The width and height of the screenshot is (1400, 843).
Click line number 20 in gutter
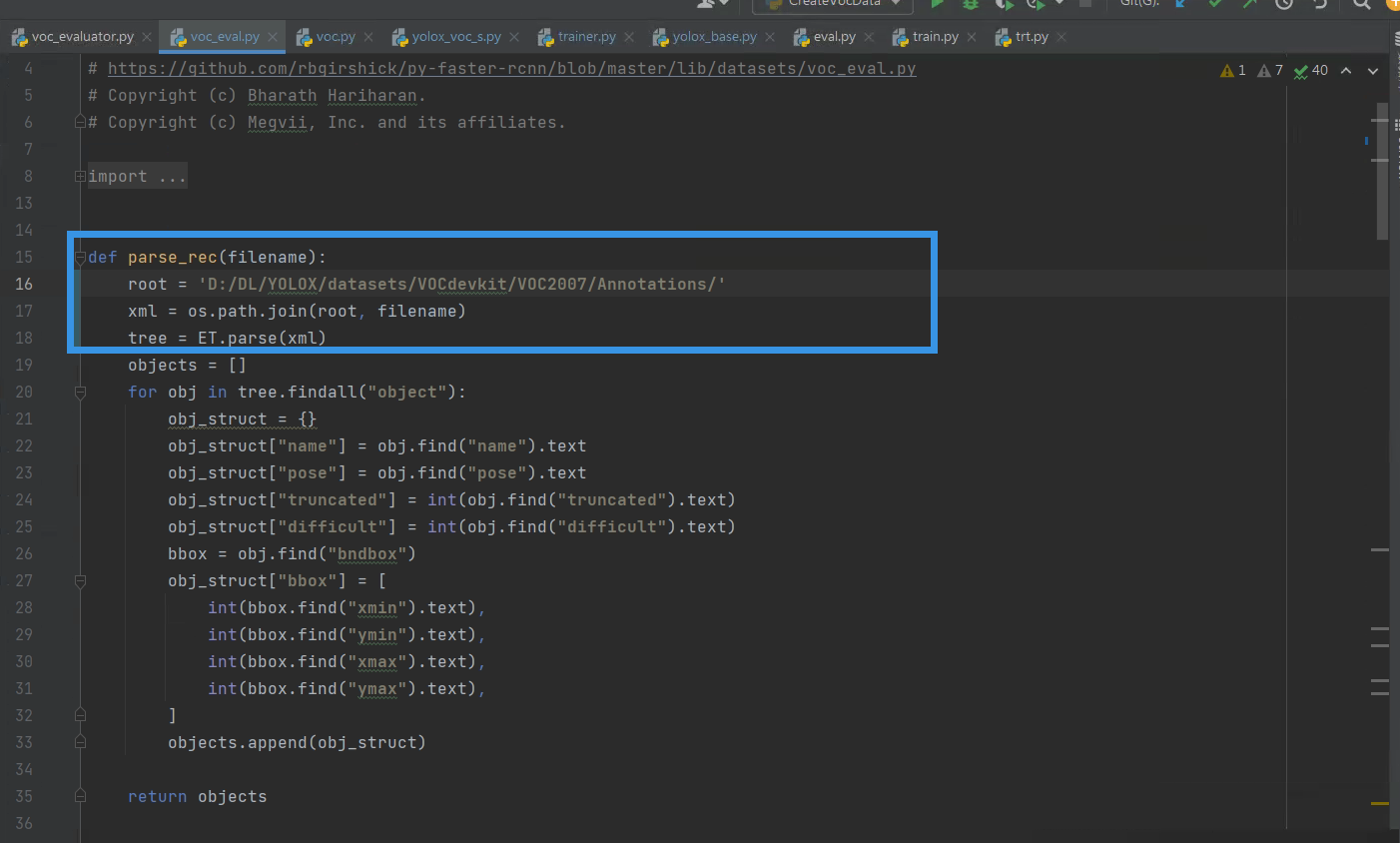click(24, 393)
